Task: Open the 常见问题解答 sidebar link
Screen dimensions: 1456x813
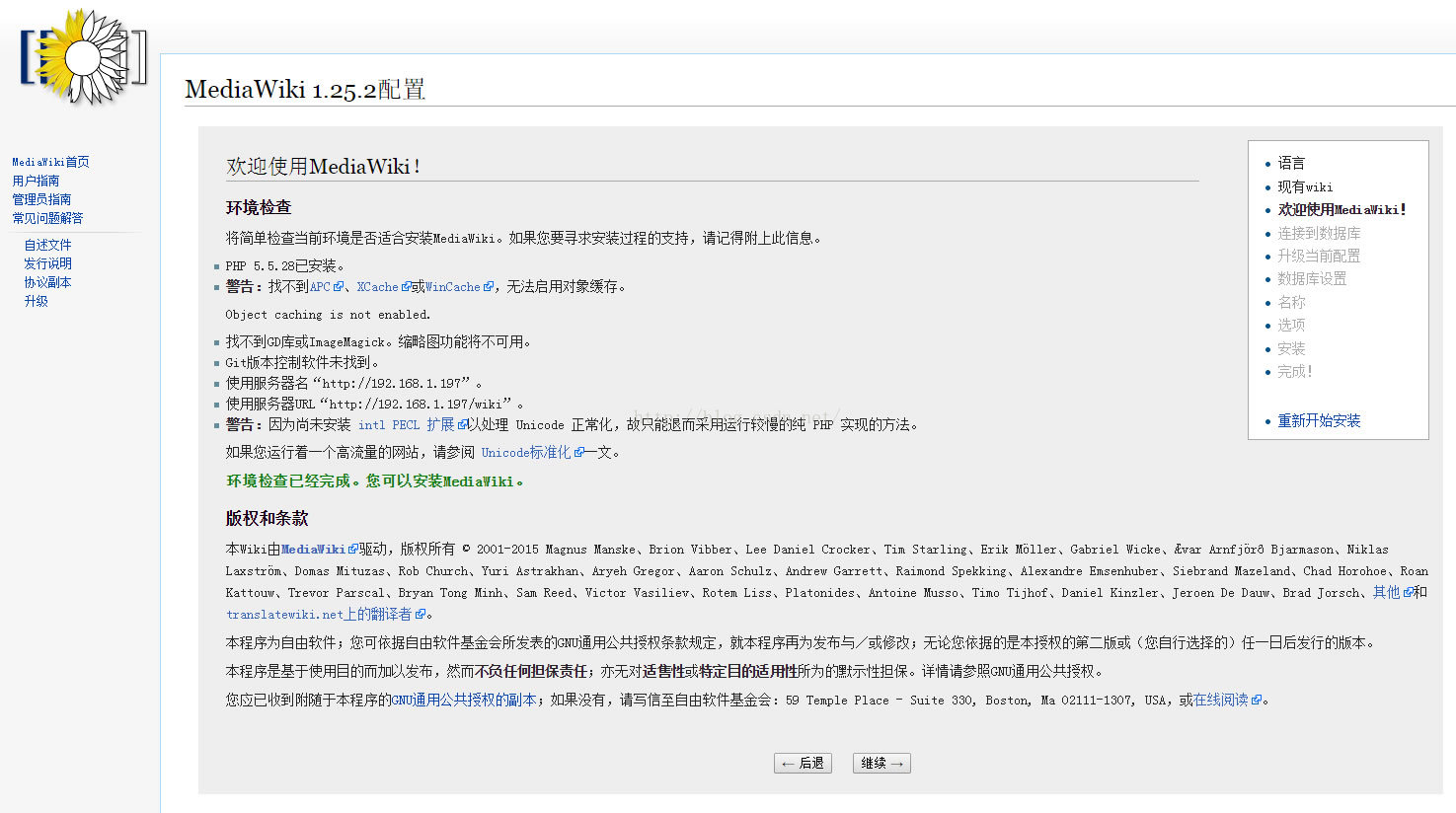Action: (47, 218)
